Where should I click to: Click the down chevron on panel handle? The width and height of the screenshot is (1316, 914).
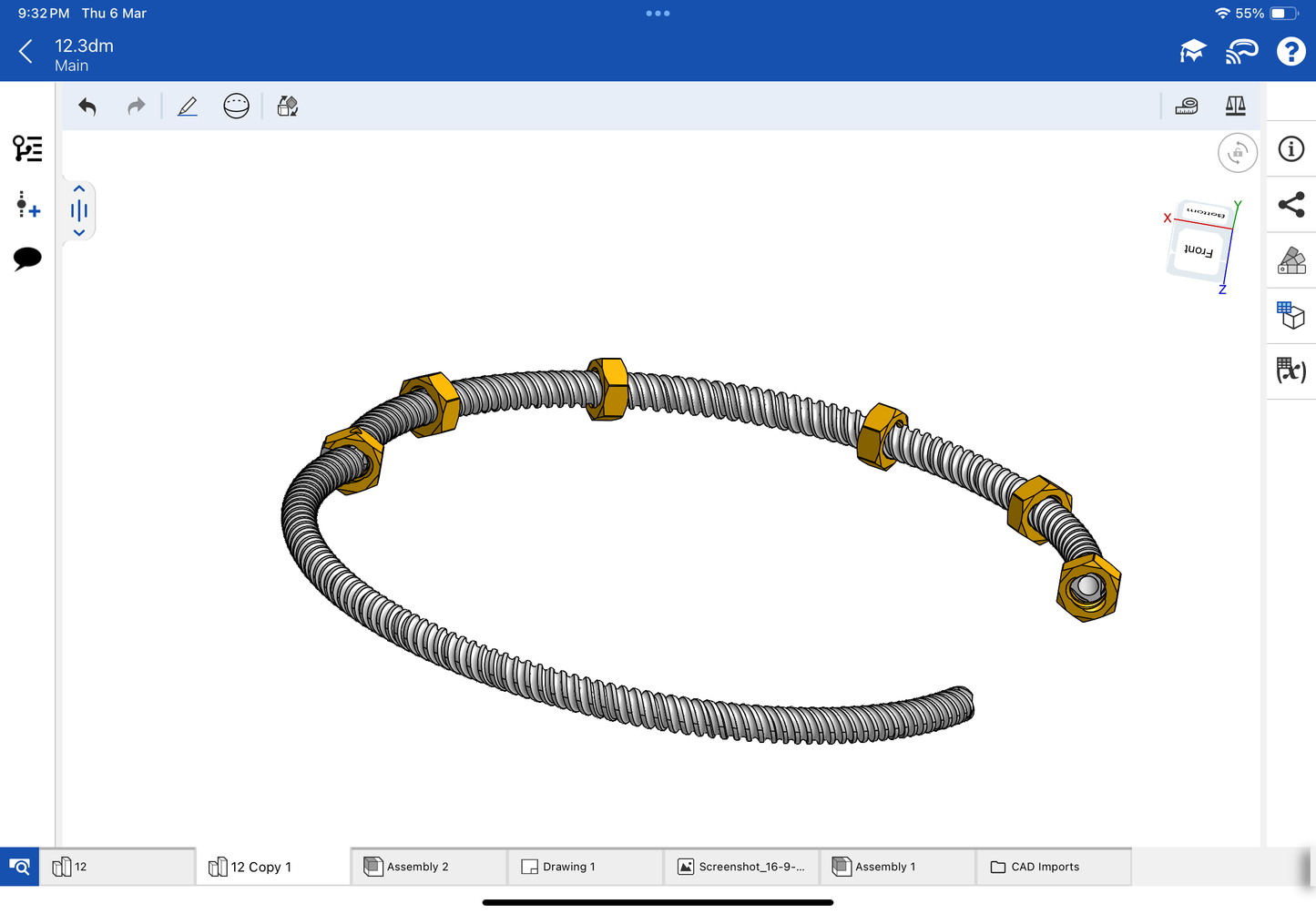[79, 233]
